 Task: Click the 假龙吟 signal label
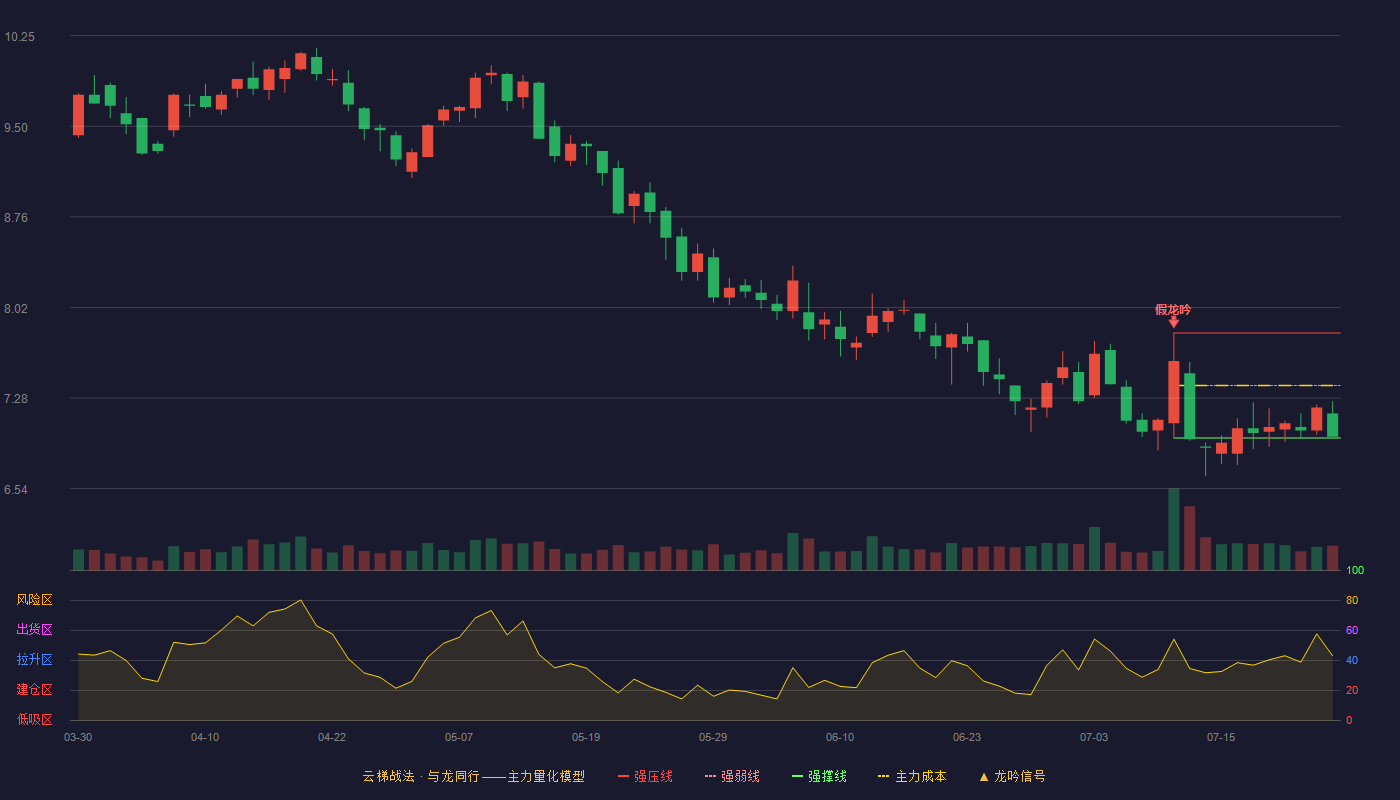coord(1173,310)
